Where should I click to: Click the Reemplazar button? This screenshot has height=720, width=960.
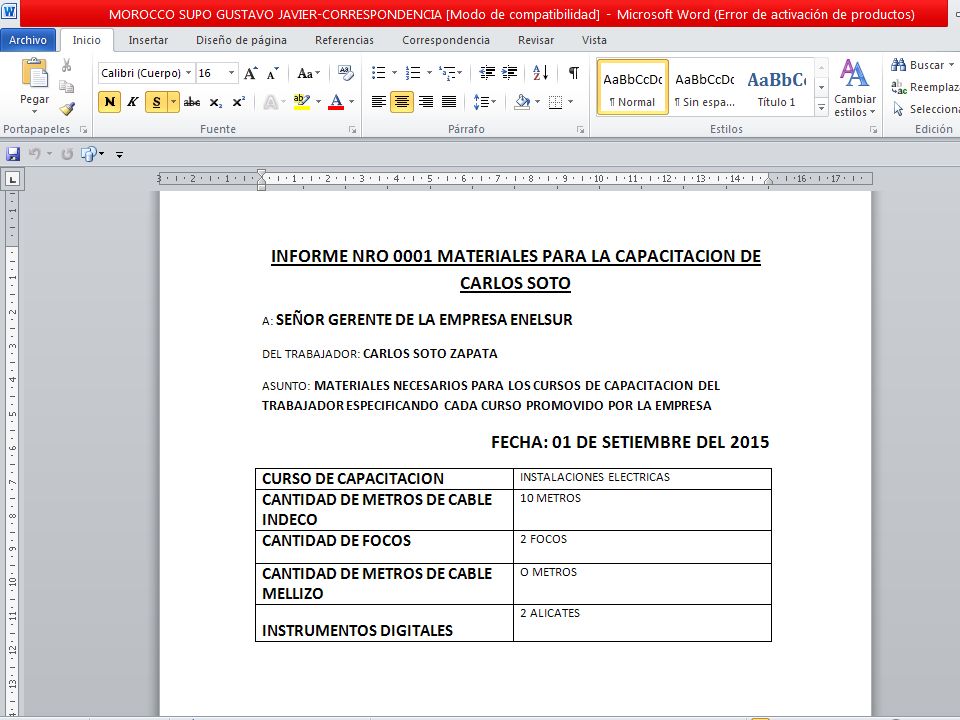(x=924, y=87)
